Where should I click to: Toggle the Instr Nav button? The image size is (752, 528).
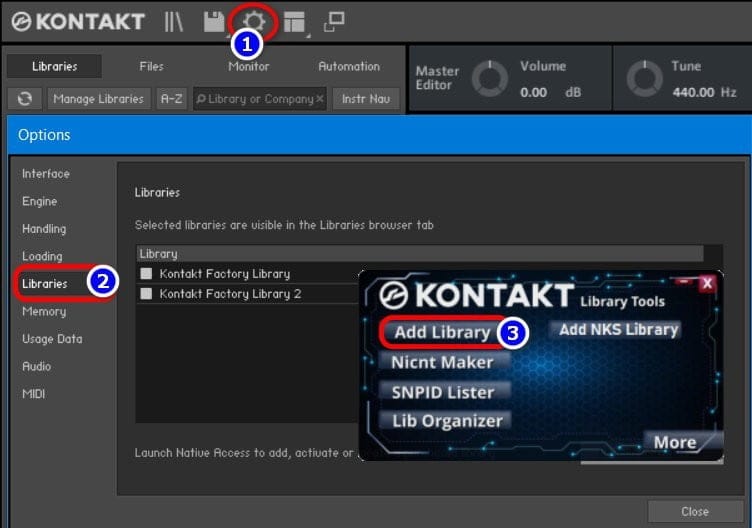tap(366, 99)
